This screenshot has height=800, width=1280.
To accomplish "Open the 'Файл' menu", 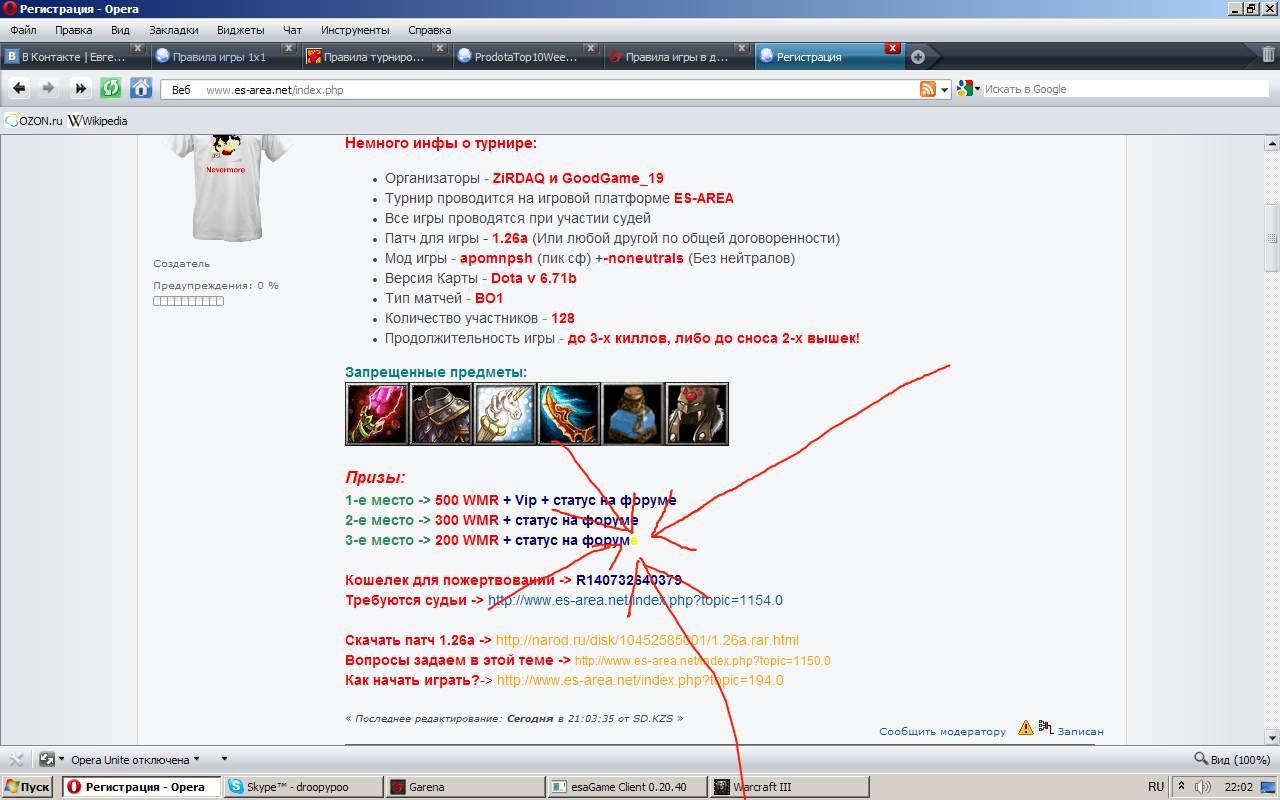I will tap(23, 30).
